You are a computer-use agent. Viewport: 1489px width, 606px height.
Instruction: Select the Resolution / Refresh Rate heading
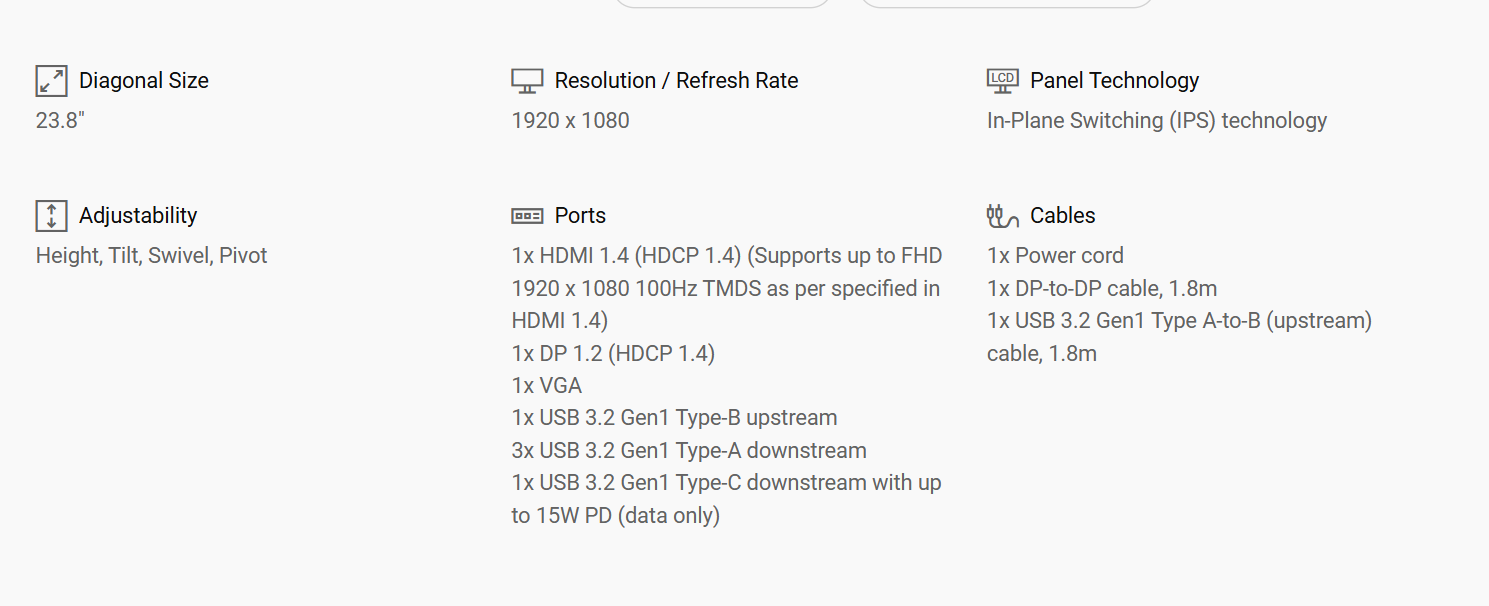point(676,81)
